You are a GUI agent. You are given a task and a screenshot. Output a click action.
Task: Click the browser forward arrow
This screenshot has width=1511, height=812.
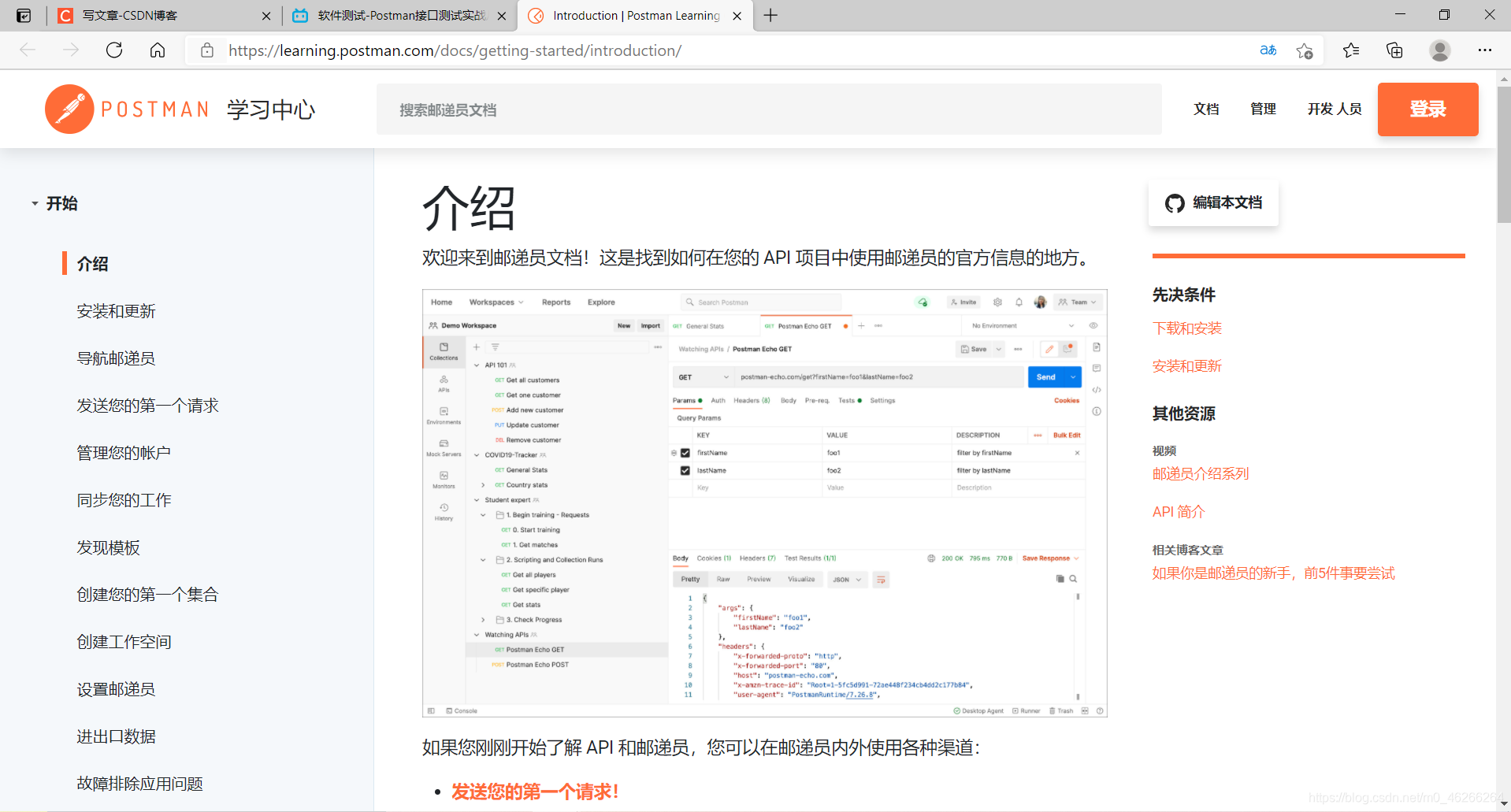pyautogui.click(x=71, y=50)
